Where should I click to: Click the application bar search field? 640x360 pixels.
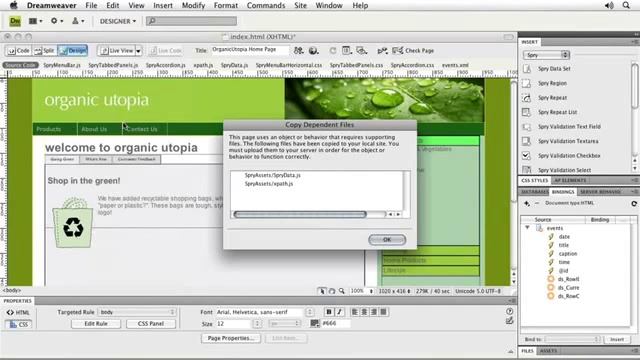(x=191, y=21)
